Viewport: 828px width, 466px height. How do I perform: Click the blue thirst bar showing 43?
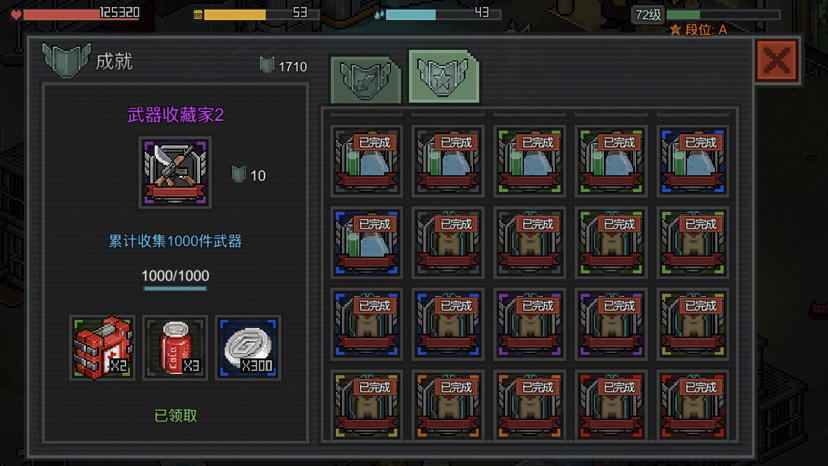[443, 14]
